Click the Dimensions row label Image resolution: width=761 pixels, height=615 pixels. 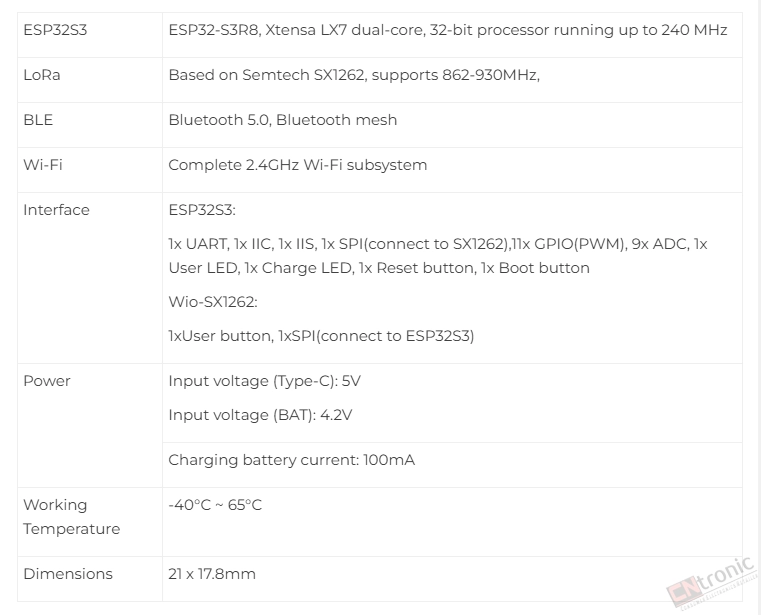click(x=68, y=574)
